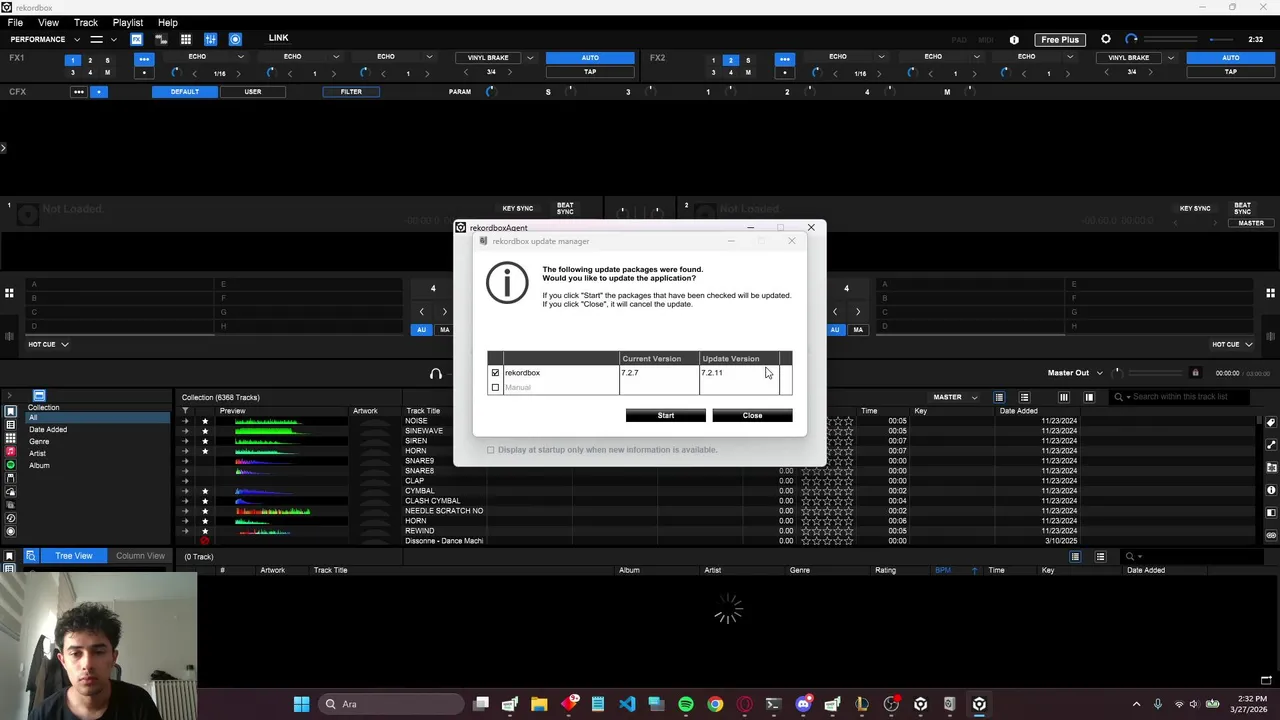Click the split-window icon above Collection tree
Image resolution: width=1280 pixels, height=720 pixels.
point(39,396)
